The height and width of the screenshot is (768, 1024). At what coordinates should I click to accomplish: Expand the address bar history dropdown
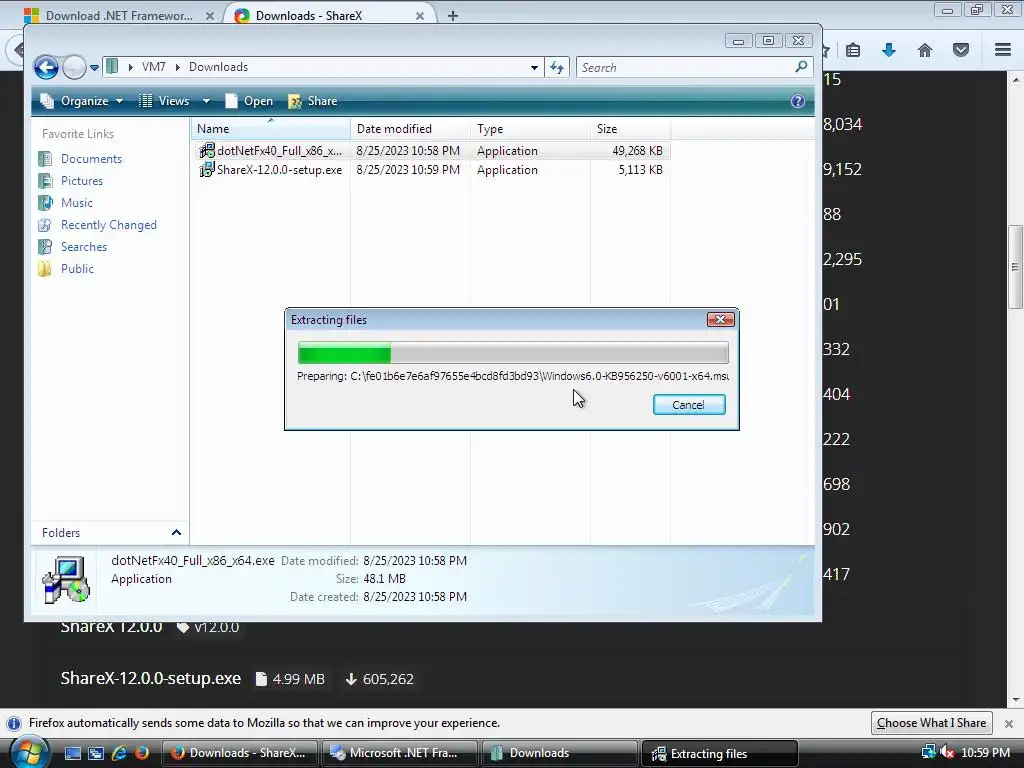click(x=534, y=67)
